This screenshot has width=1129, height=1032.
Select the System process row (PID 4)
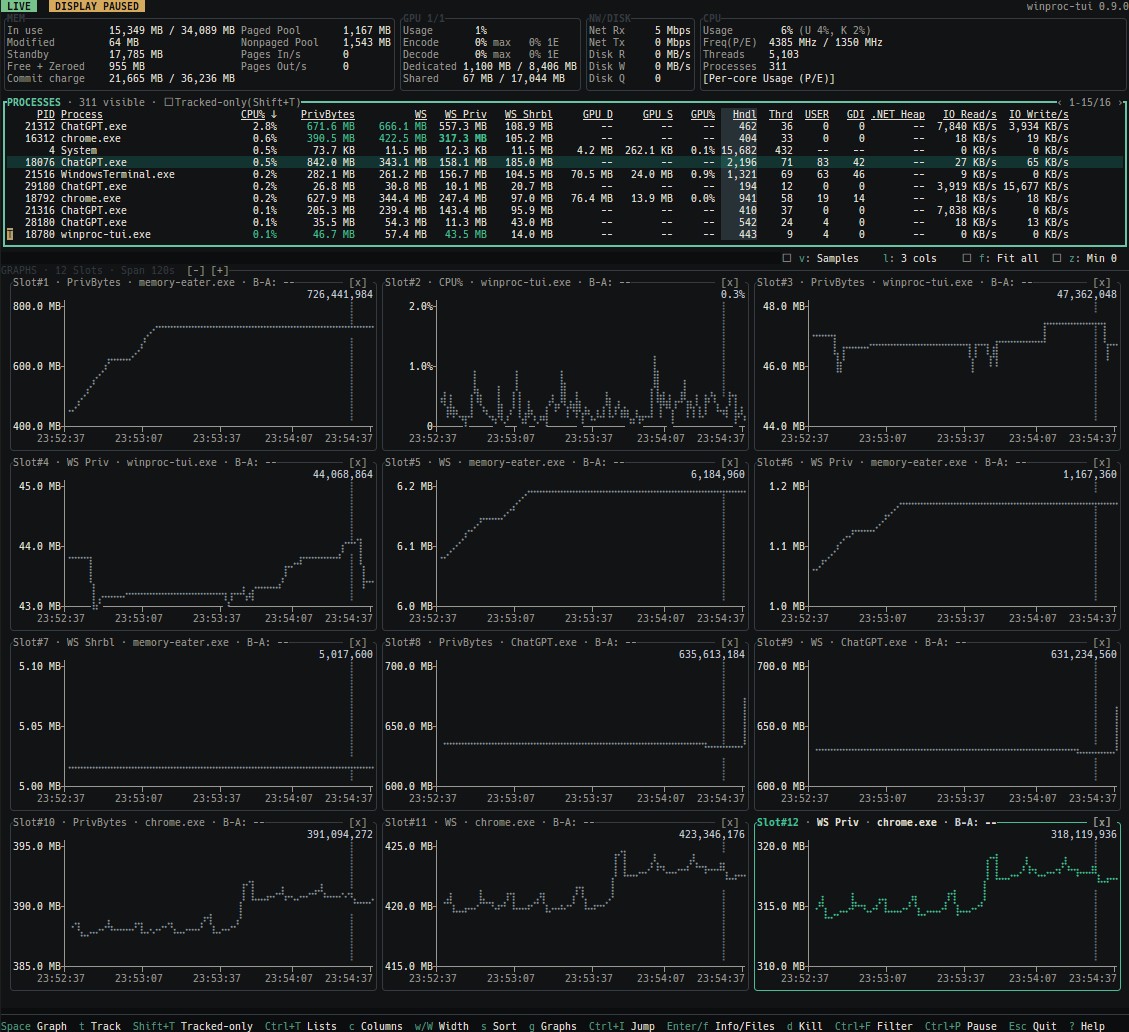564,151
